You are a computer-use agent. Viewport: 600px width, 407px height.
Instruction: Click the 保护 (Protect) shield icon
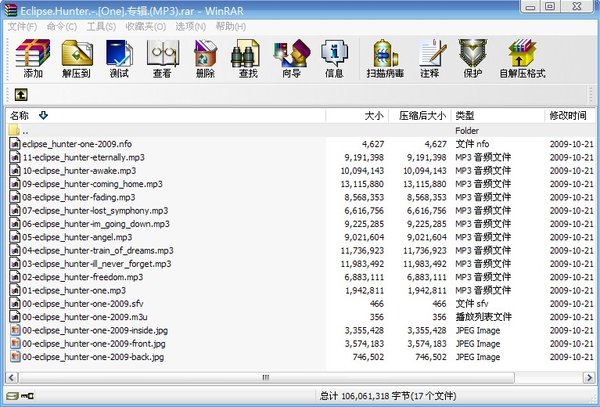pyautogui.click(x=473, y=53)
